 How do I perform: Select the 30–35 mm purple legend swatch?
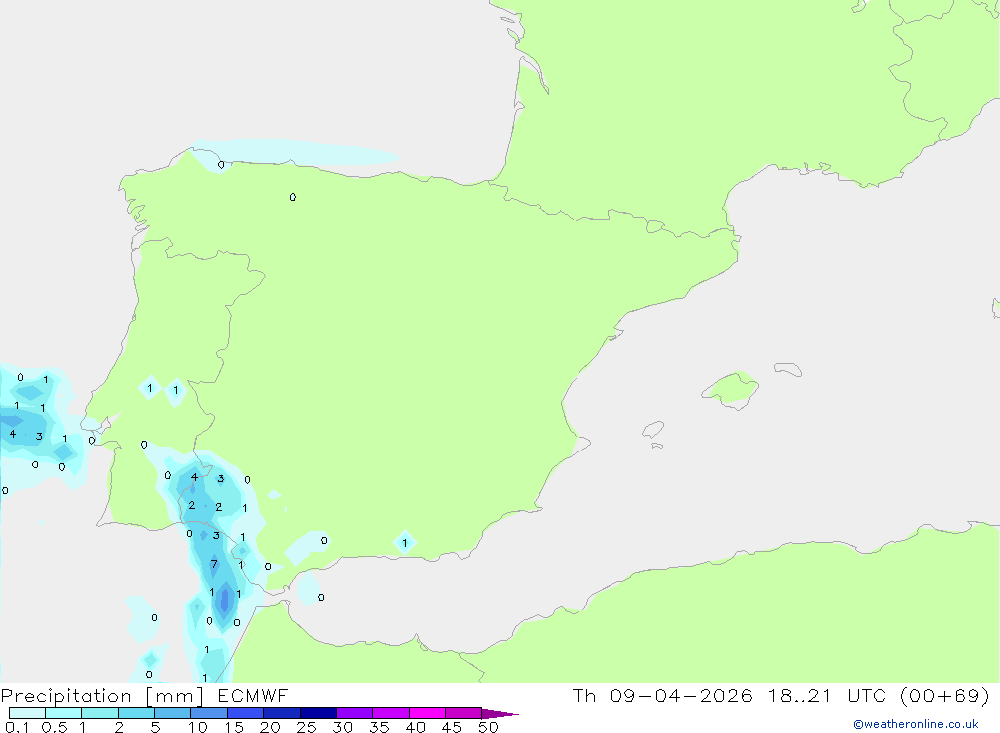pyautogui.click(x=355, y=713)
